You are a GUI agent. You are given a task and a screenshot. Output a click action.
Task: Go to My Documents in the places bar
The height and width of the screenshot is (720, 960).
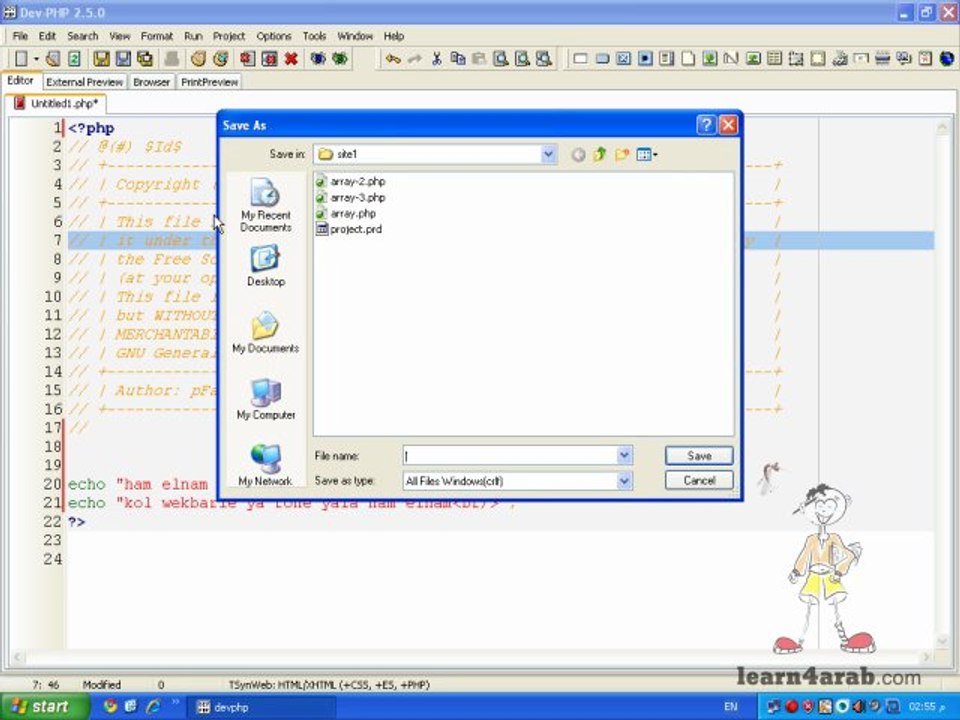pyautogui.click(x=266, y=332)
